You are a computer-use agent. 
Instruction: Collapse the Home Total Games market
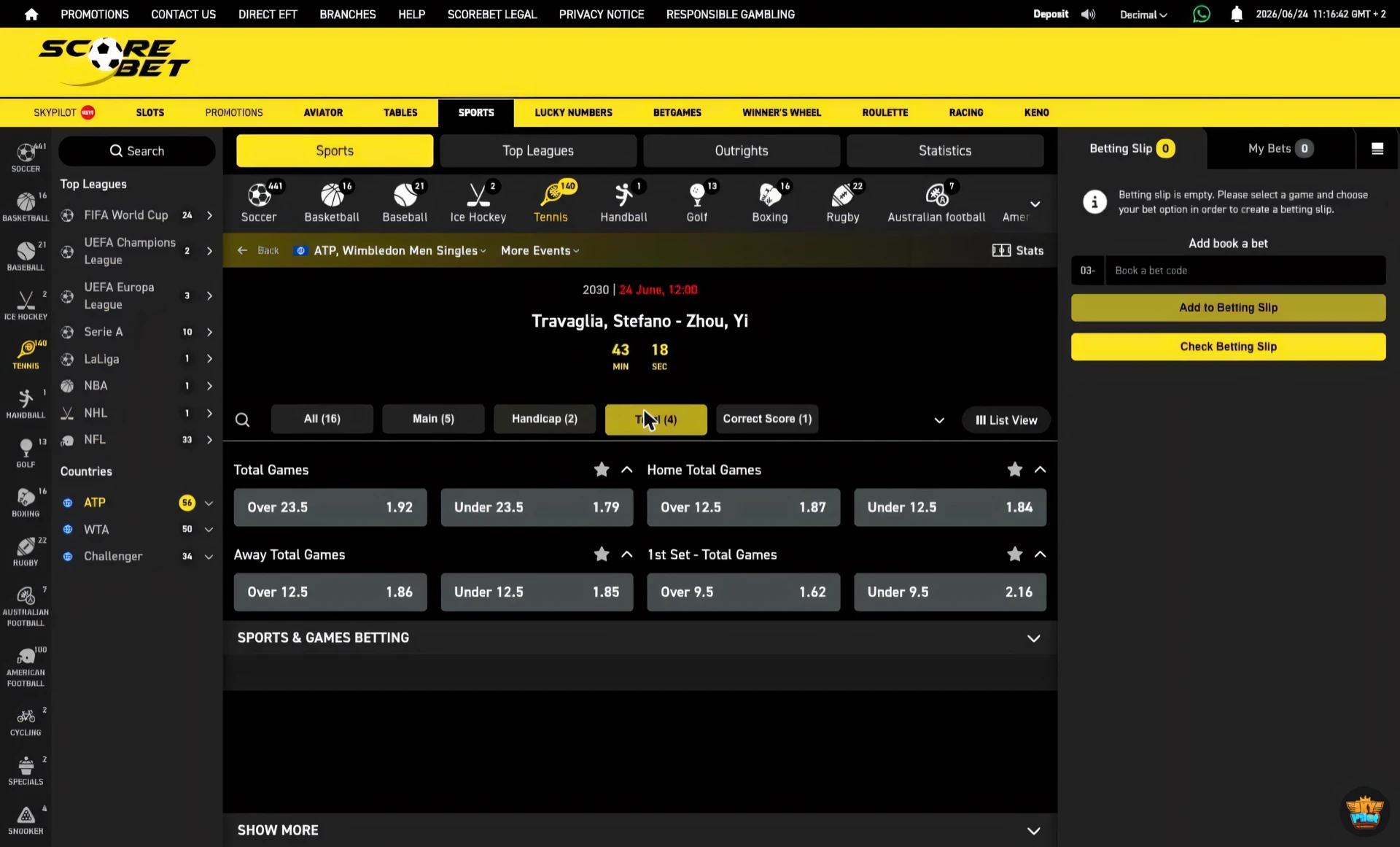[1040, 470]
